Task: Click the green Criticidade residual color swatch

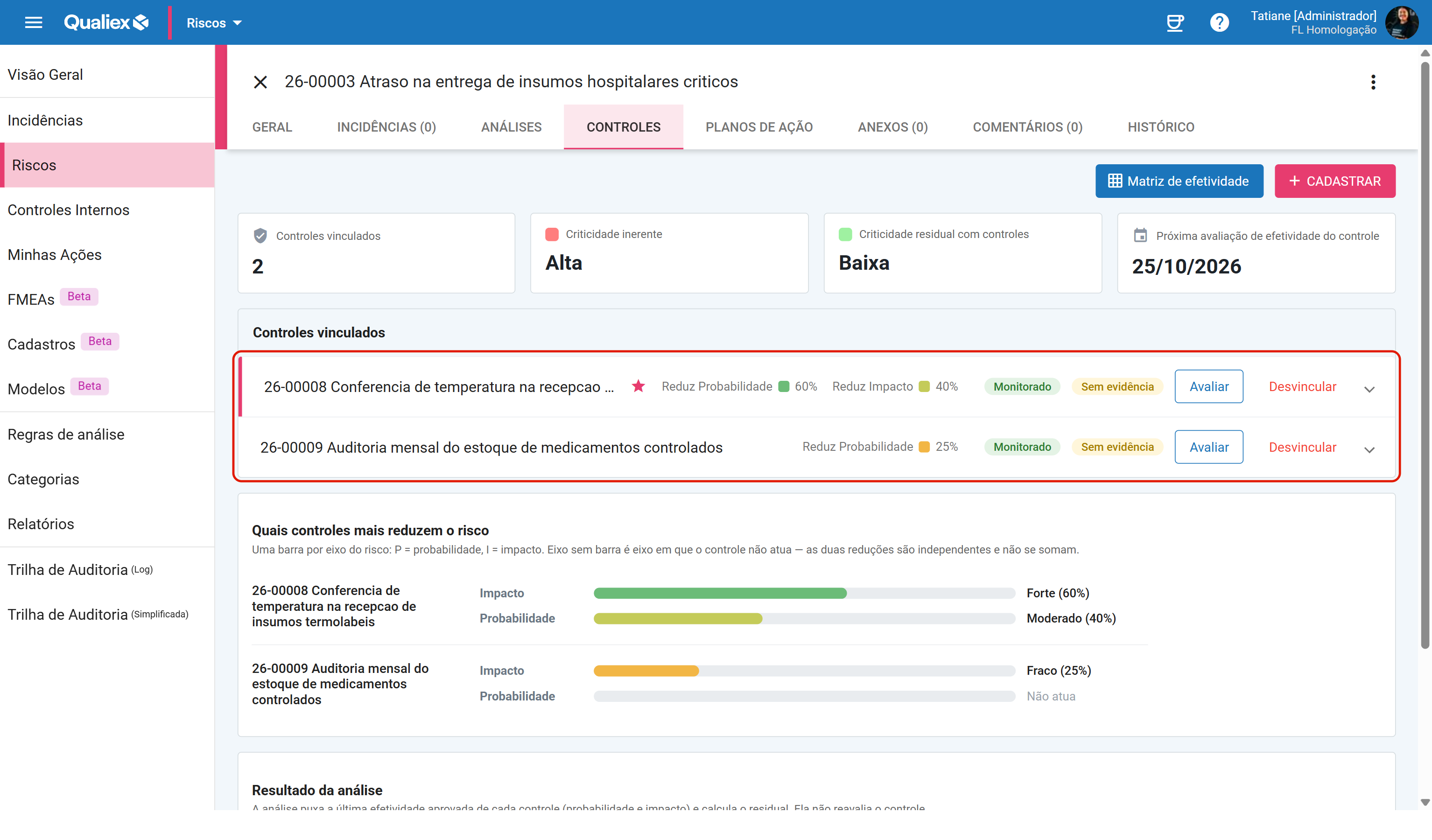Action: pos(846,234)
